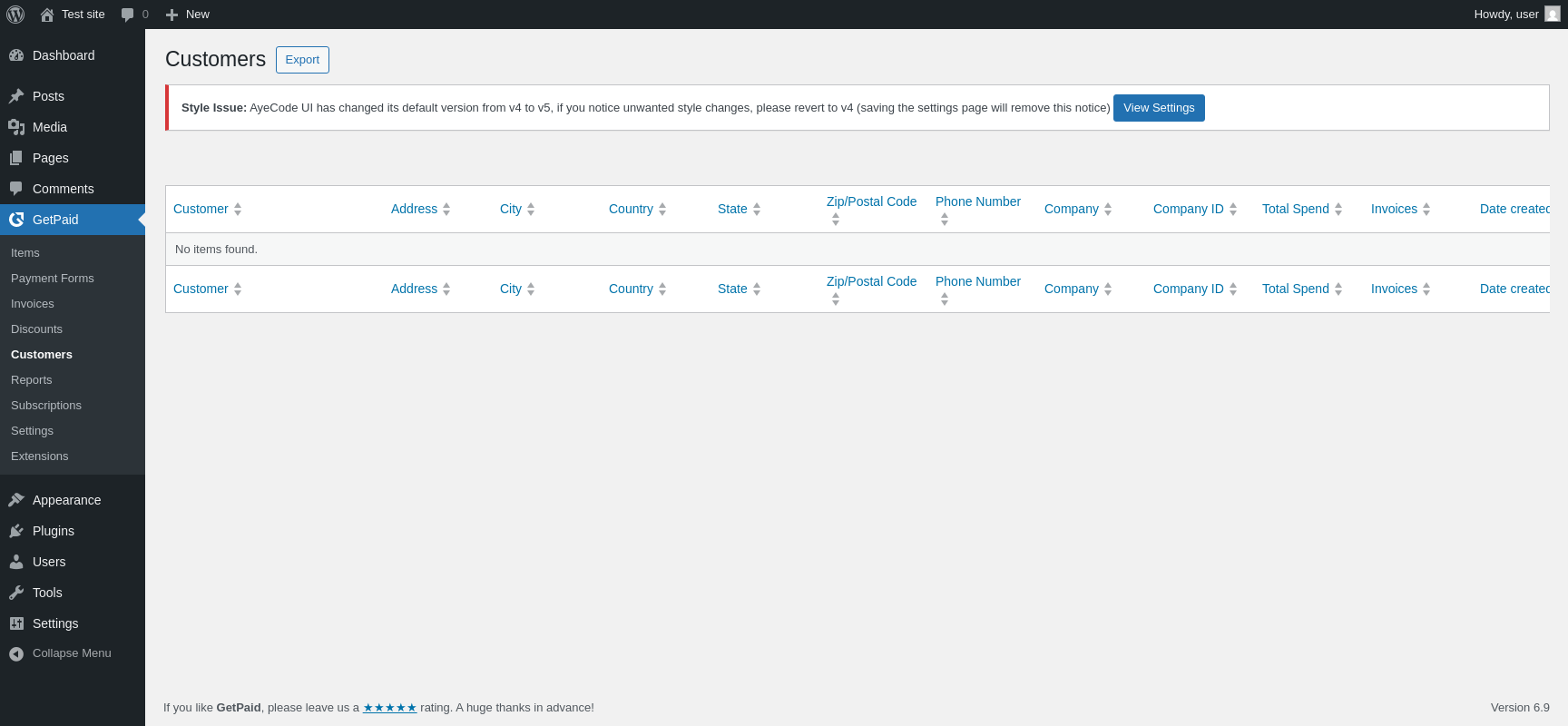Open the New content menu

click(188, 15)
